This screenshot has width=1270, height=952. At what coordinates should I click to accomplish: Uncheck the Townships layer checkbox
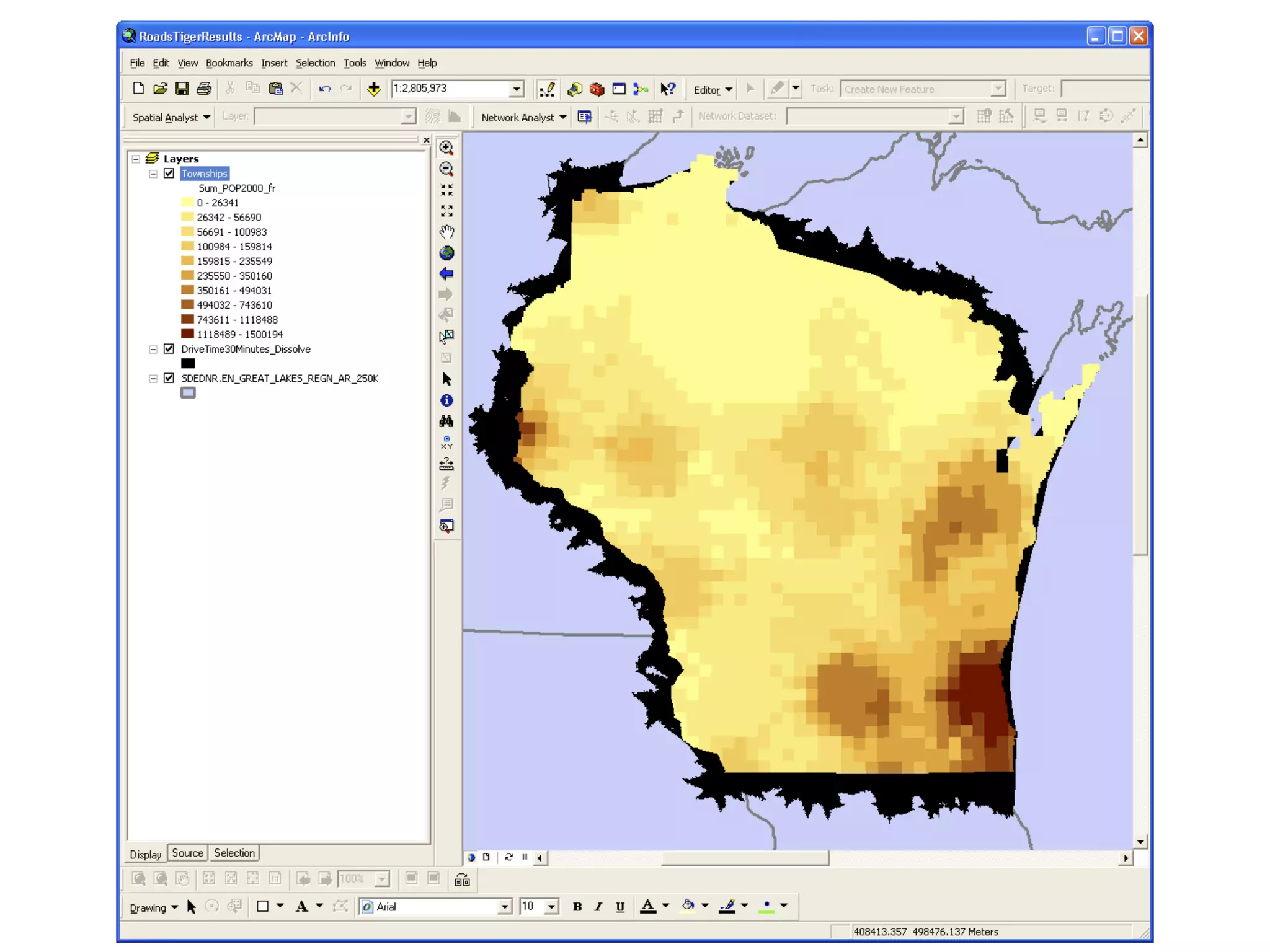point(169,174)
